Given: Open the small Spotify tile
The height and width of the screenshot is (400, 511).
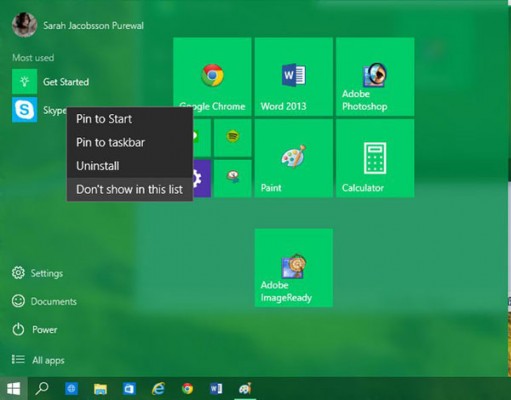Looking at the screenshot, I should 233,138.
